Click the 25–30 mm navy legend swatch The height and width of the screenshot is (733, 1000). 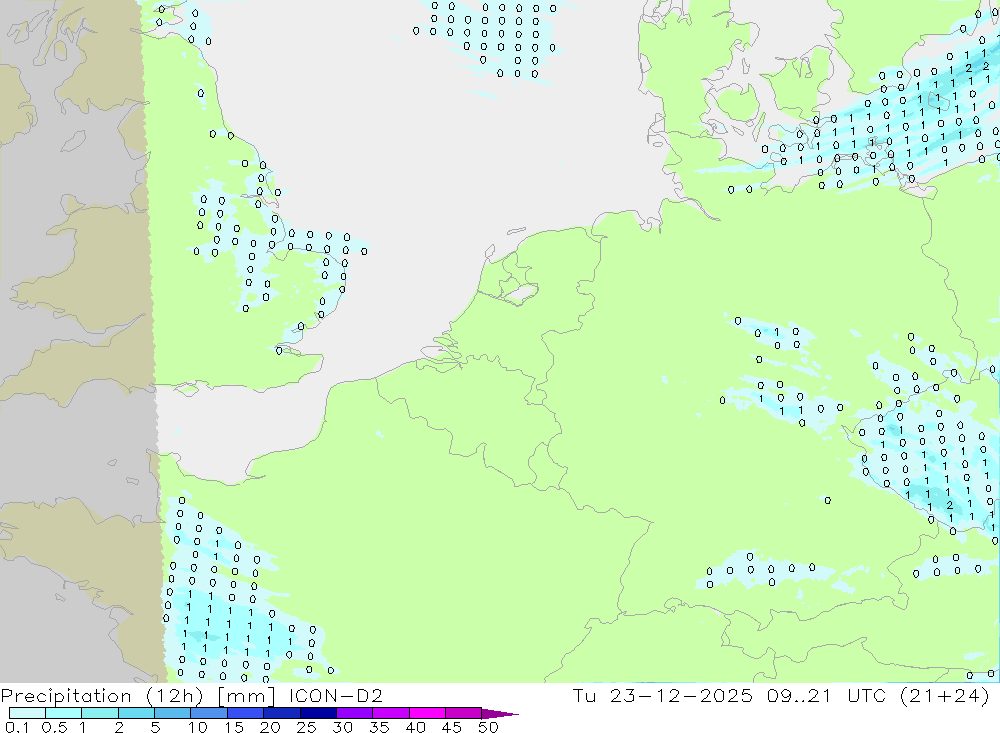point(318,713)
